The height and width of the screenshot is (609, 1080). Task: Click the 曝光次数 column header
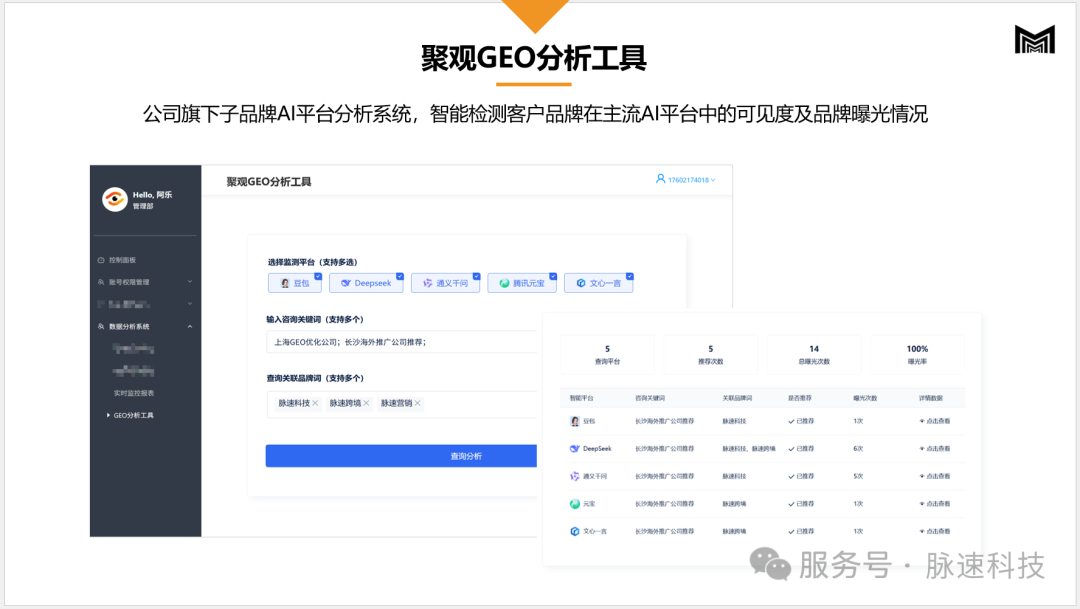865,398
